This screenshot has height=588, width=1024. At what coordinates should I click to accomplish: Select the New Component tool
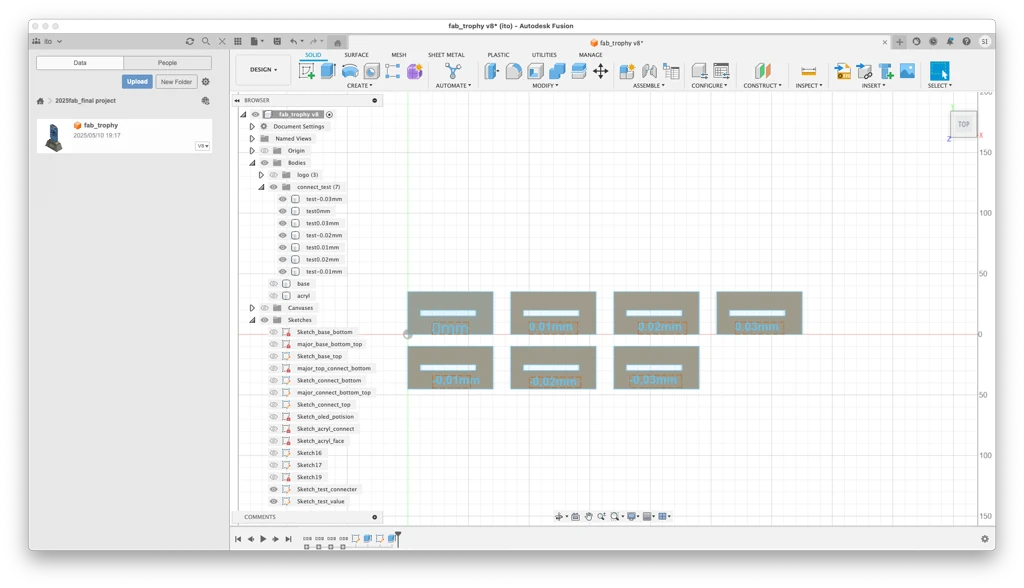coord(627,71)
